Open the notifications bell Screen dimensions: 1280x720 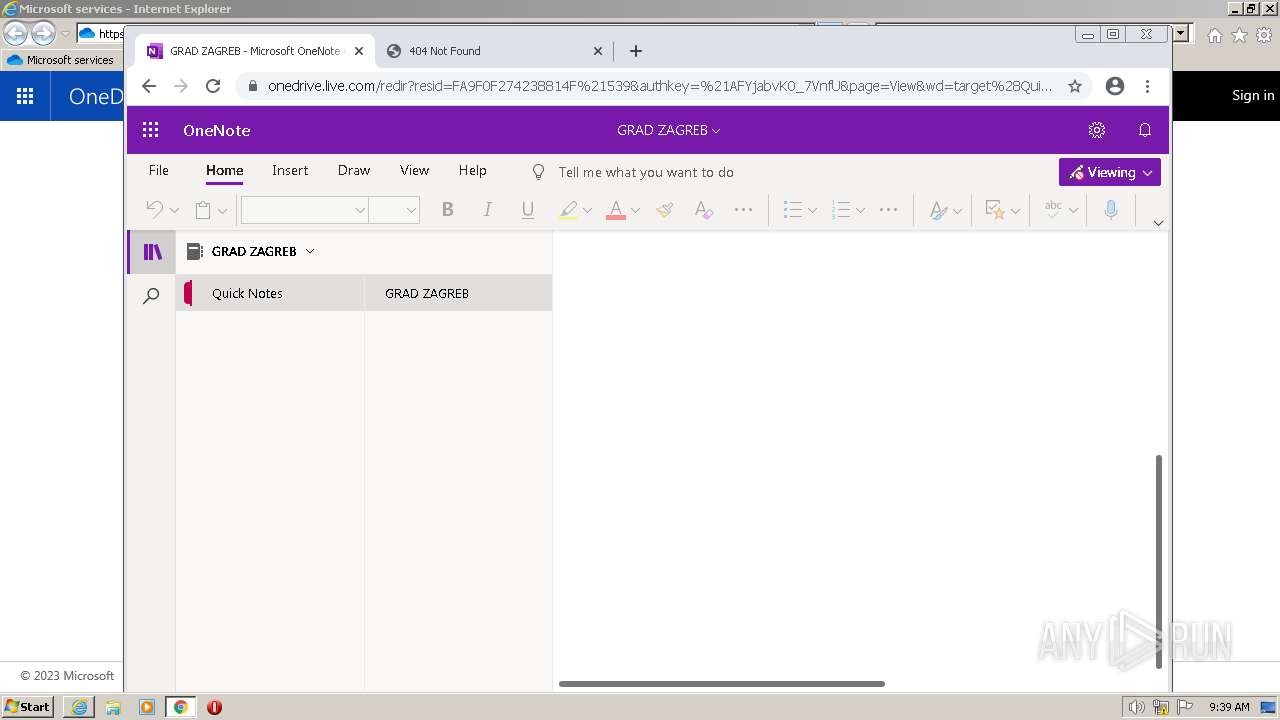point(1145,130)
